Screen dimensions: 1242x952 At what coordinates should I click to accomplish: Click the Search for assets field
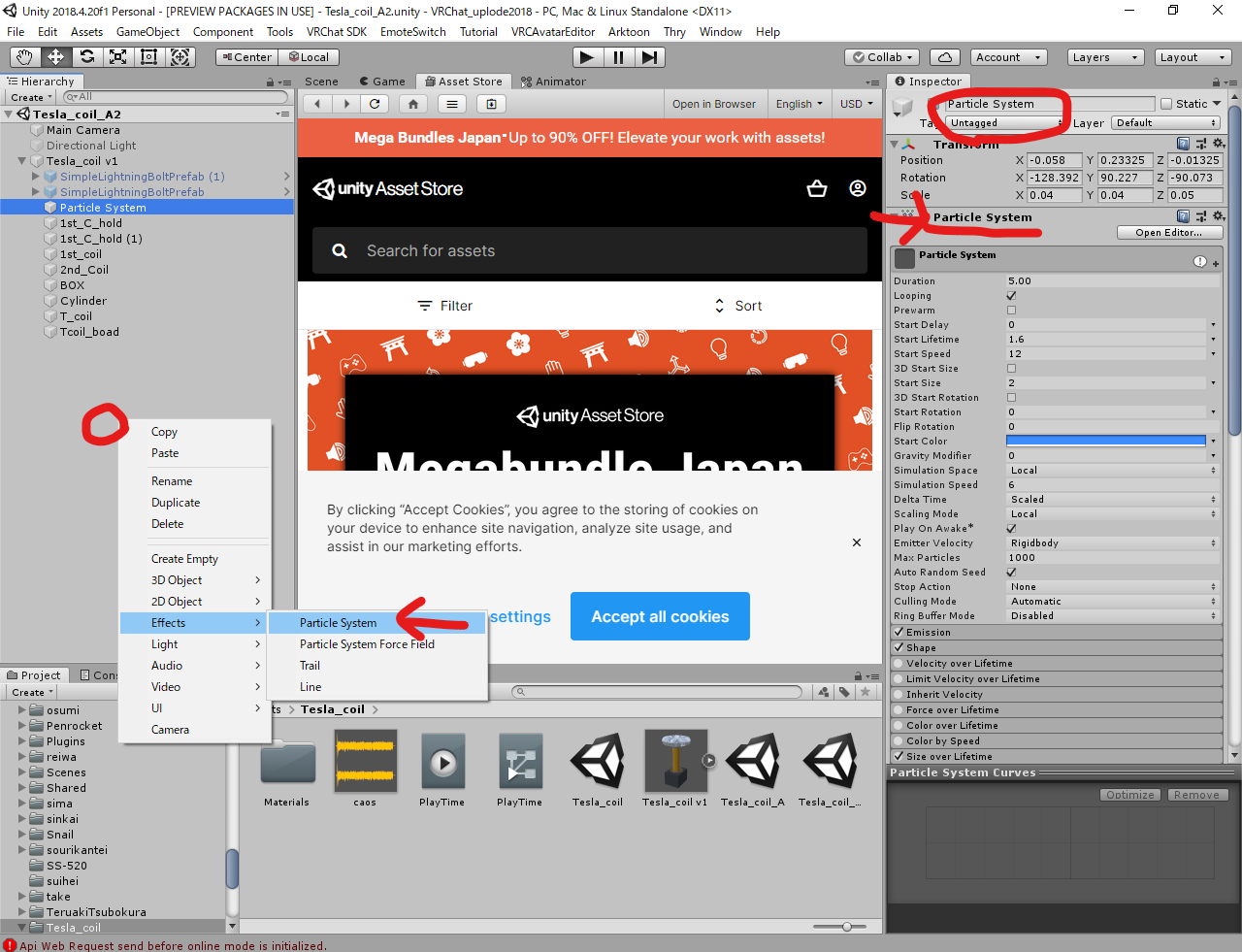click(x=590, y=250)
